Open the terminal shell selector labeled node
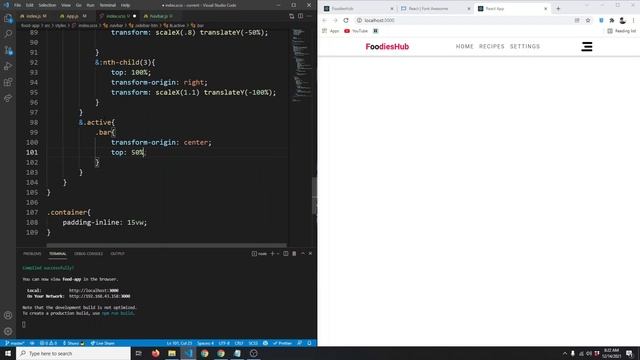The image size is (640, 360). [x=259, y=253]
